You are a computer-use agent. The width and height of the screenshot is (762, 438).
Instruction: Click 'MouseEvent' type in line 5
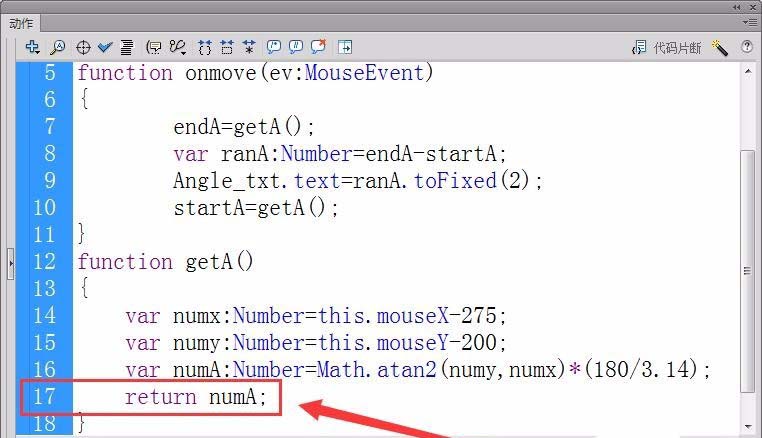point(364,73)
